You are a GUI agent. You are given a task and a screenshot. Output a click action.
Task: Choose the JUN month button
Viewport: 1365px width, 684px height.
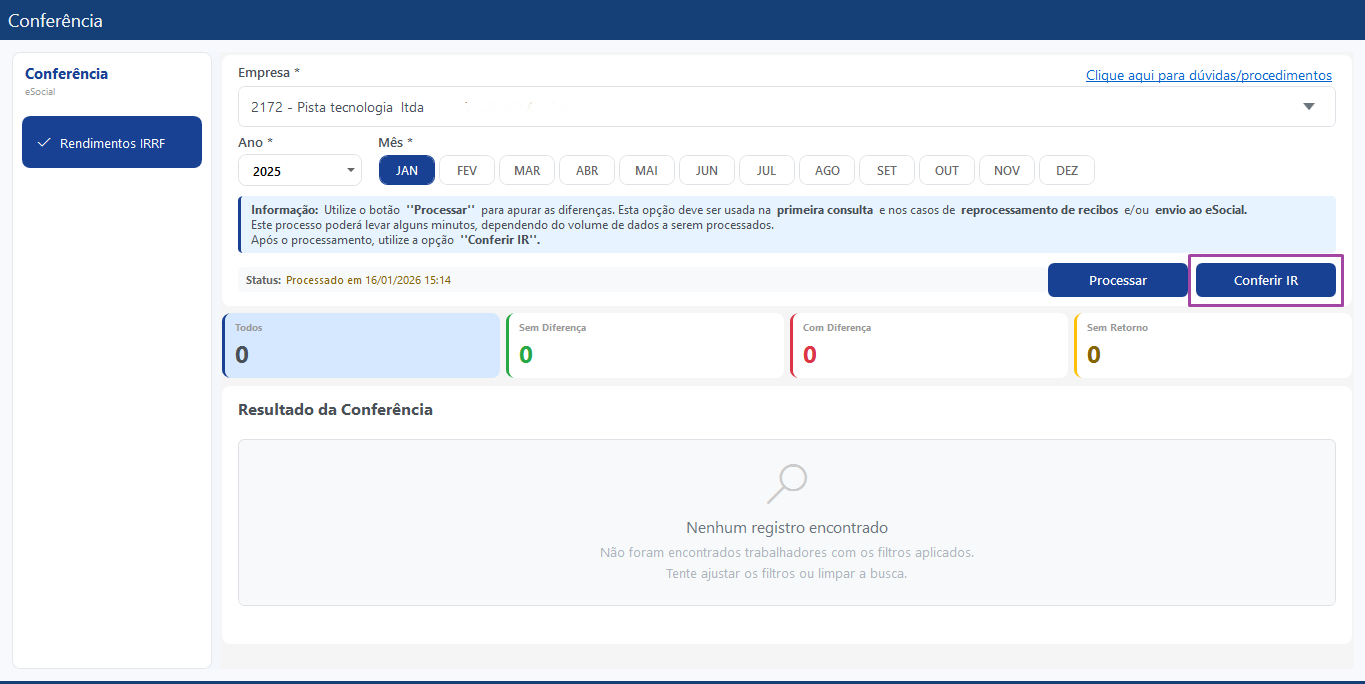(707, 170)
